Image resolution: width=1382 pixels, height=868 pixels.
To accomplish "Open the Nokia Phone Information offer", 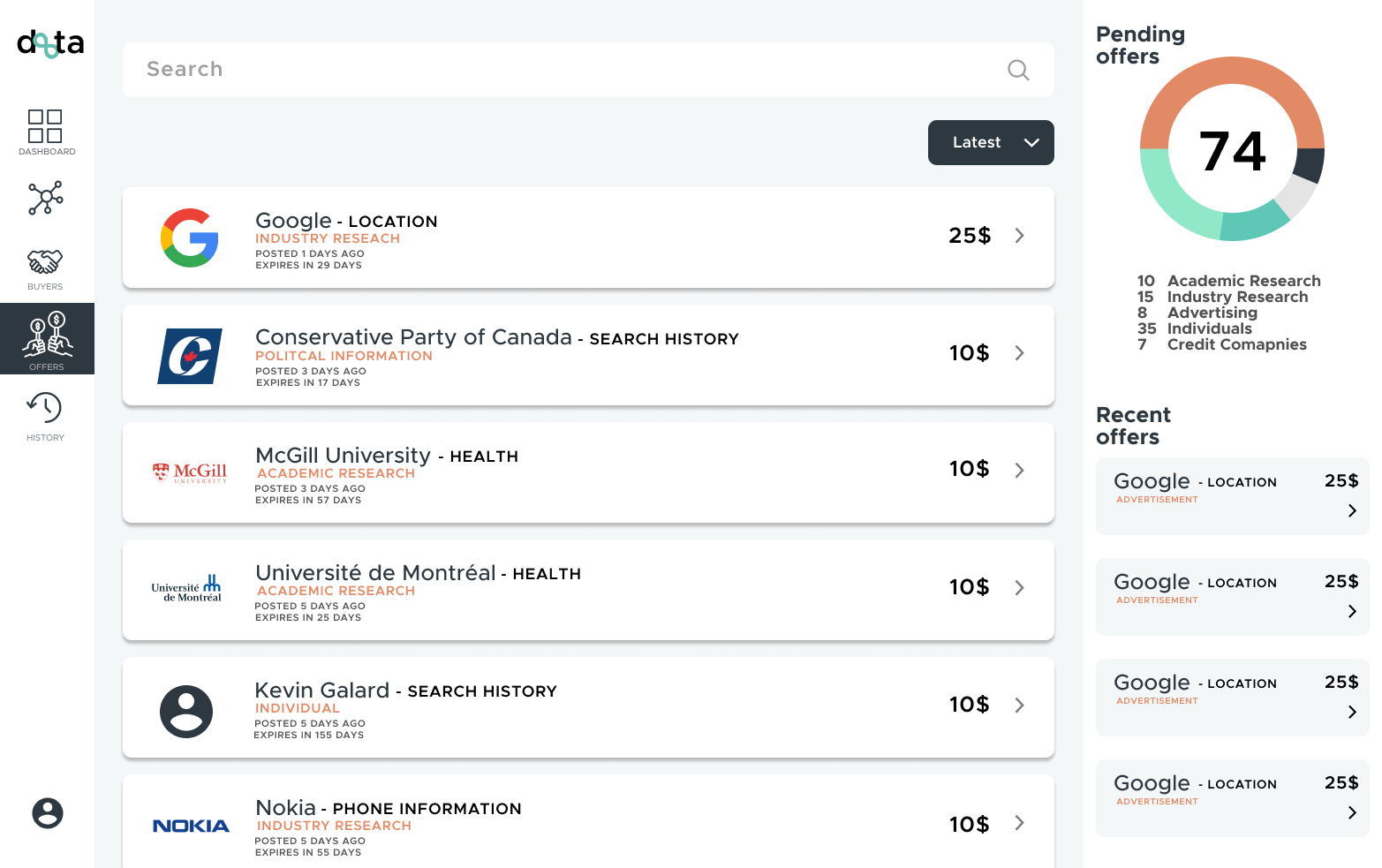I will click(x=588, y=821).
